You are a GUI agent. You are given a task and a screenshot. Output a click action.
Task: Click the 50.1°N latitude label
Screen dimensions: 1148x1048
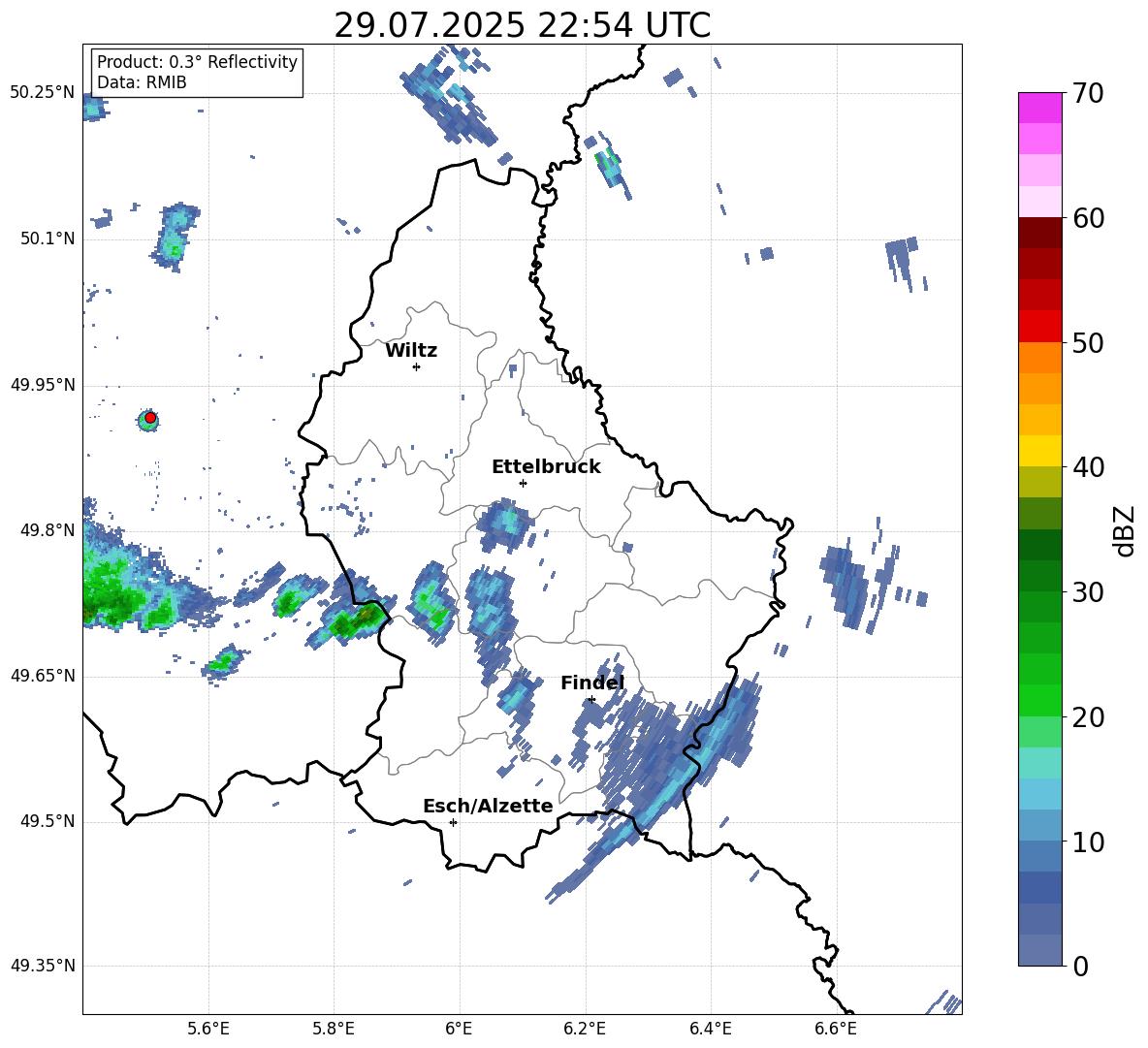tap(47, 239)
